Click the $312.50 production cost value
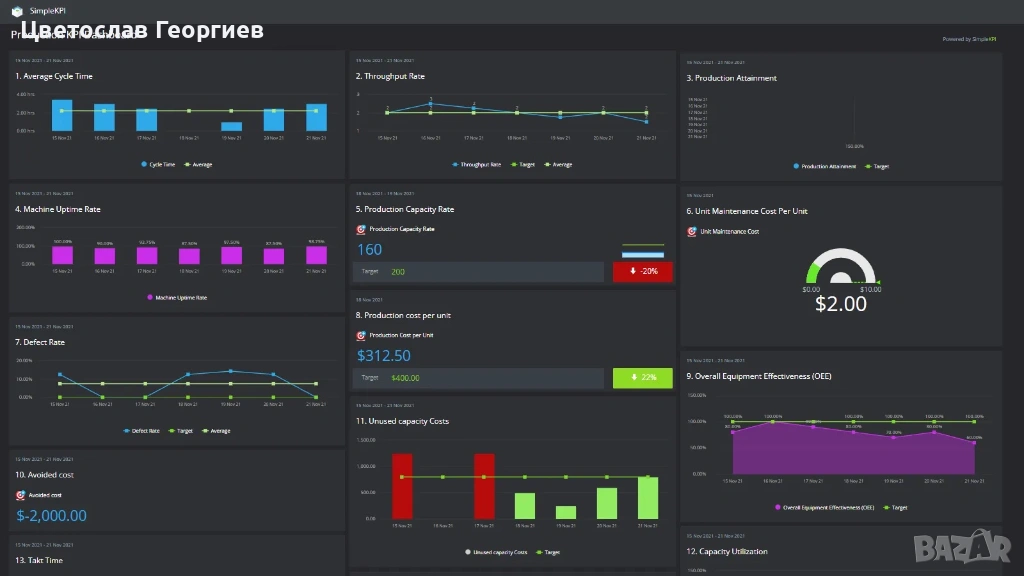The width and height of the screenshot is (1024, 576). point(384,356)
